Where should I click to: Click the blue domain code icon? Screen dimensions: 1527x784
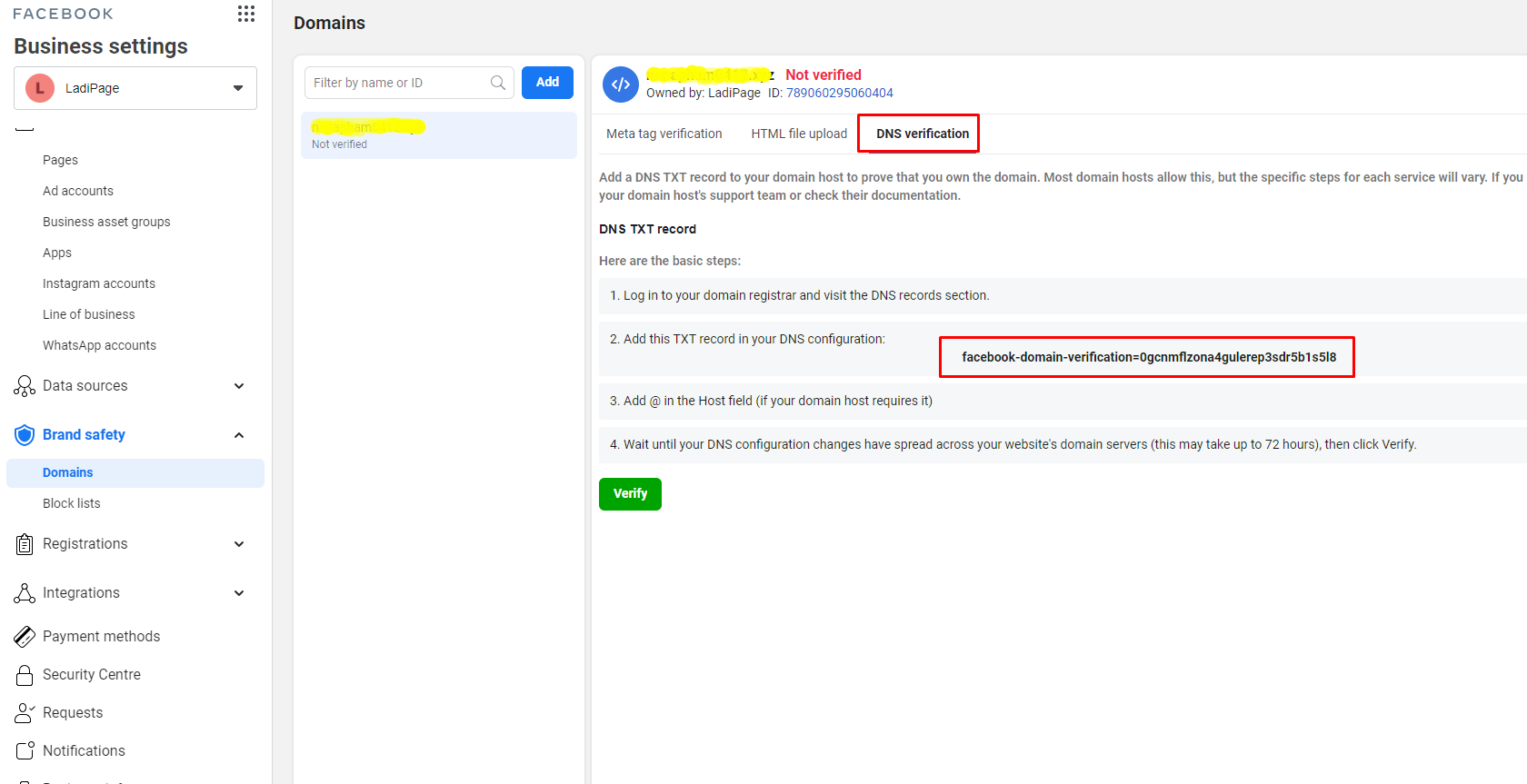coord(621,84)
